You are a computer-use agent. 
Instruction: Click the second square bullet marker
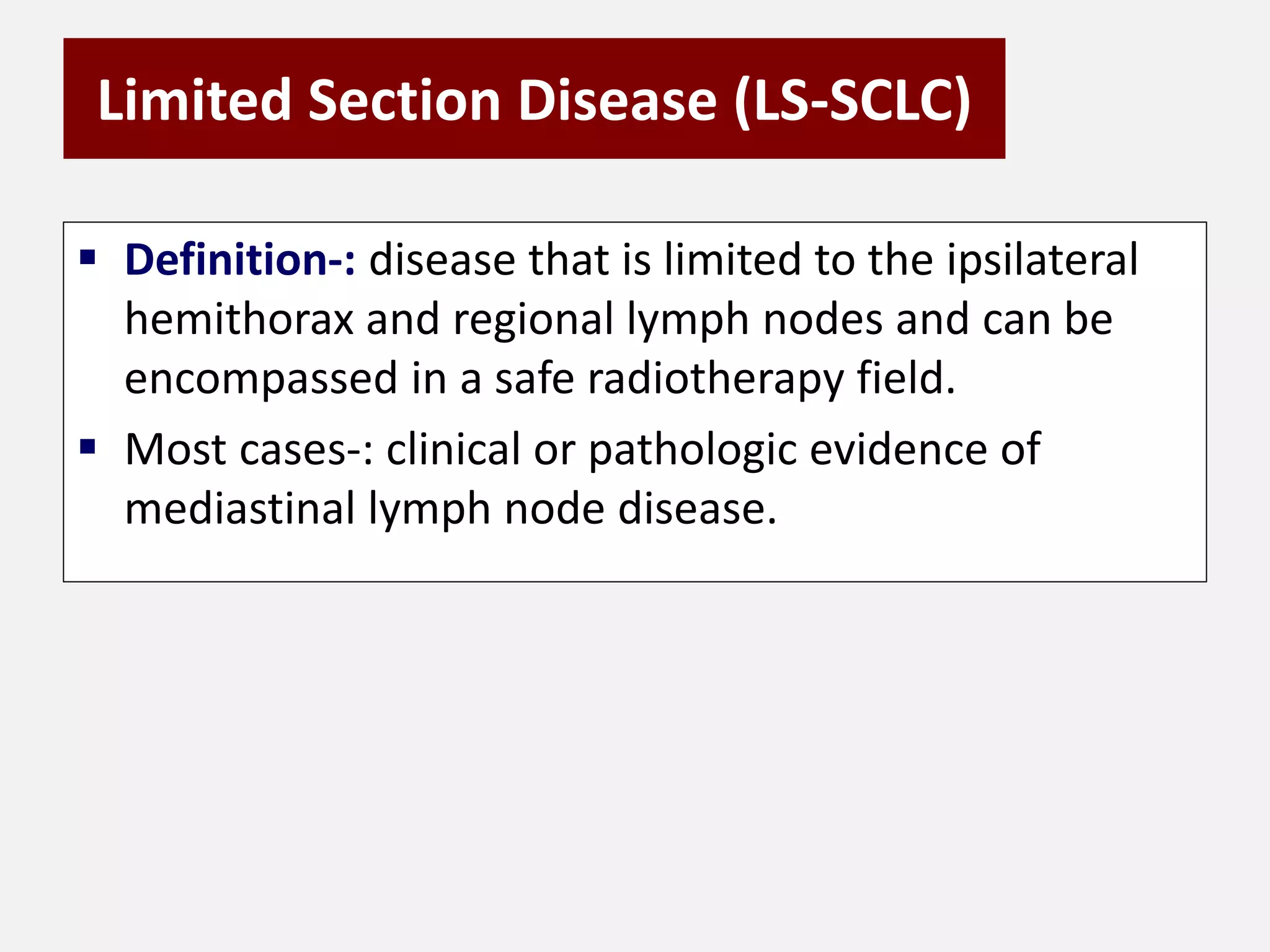(x=87, y=446)
